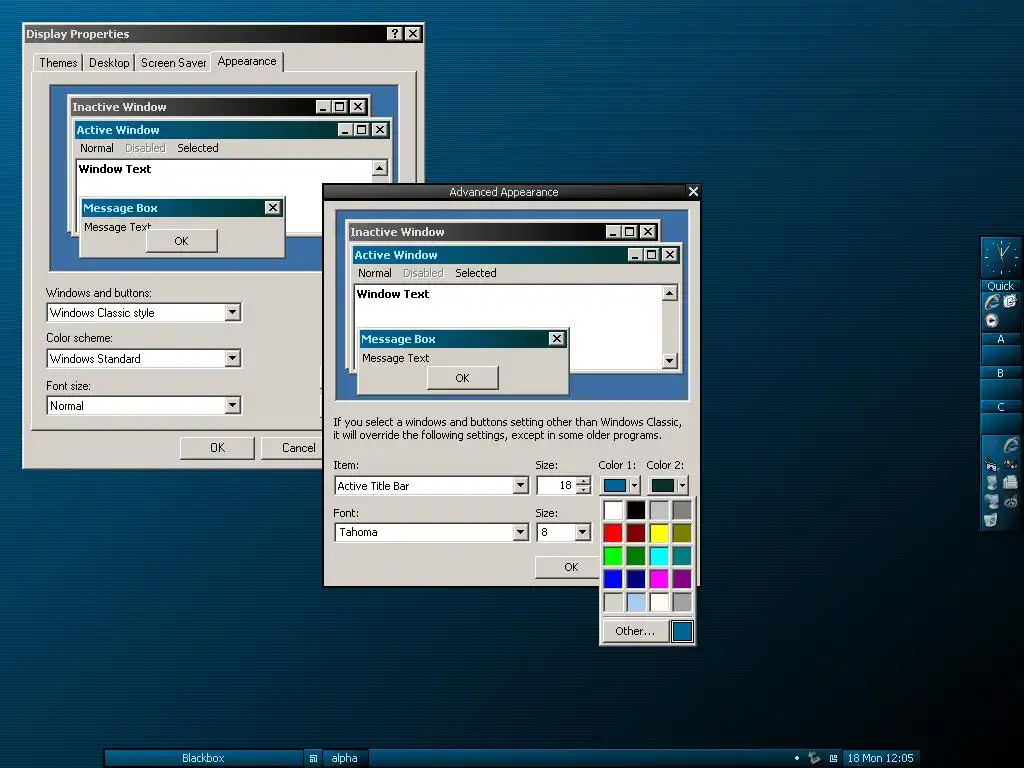1024x768 pixels.
Task: Pick the bright blue color swatch
Action: click(613, 579)
